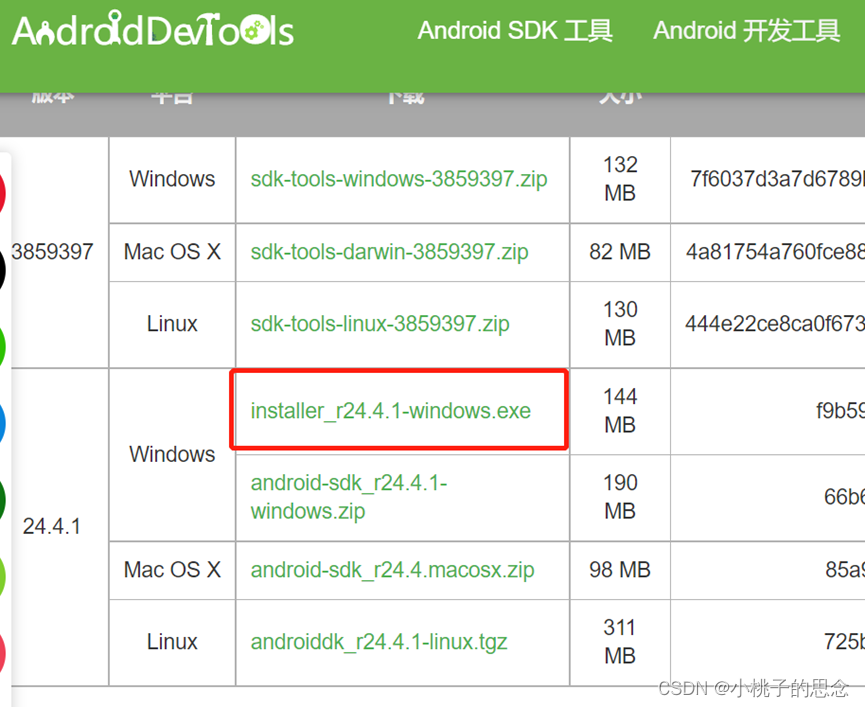The height and width of the screenshot is (707, 865).
Task: Select the 144 MB size cell
Action: pyautogui.click(x=620, y=410)
